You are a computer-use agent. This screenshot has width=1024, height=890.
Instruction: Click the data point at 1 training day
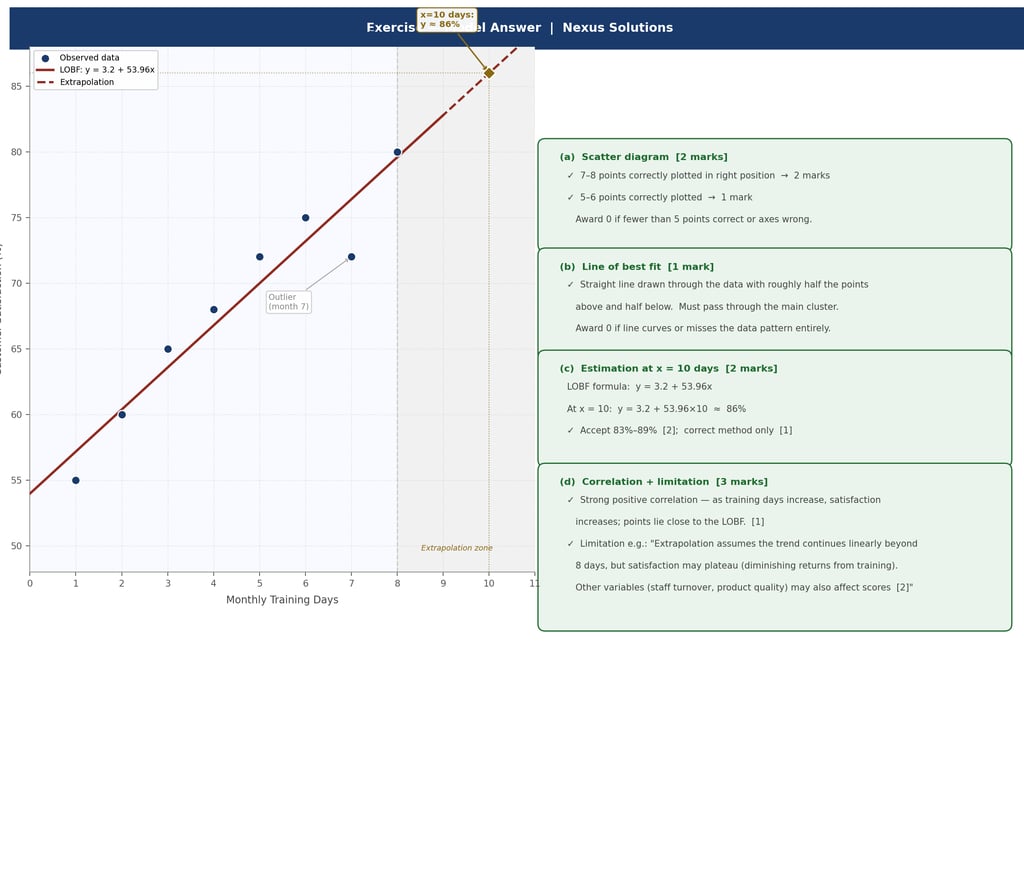point(76,481)
